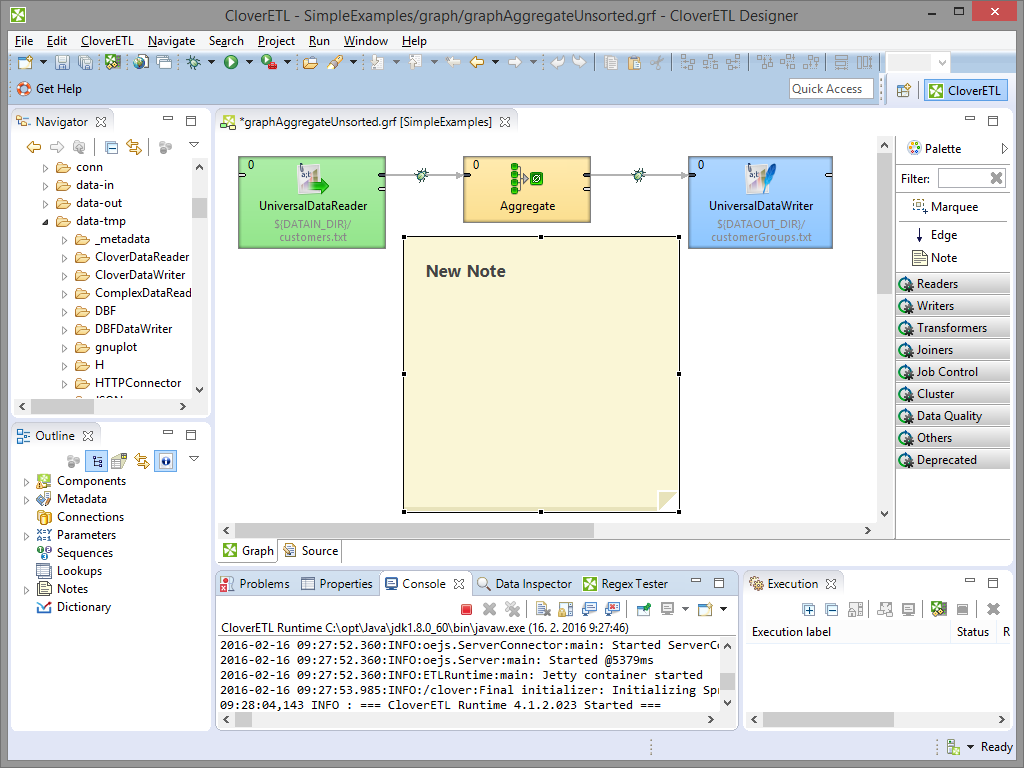Click the green Run graph button
This screenshot has height=768, width=1024.
click(231, 62)
